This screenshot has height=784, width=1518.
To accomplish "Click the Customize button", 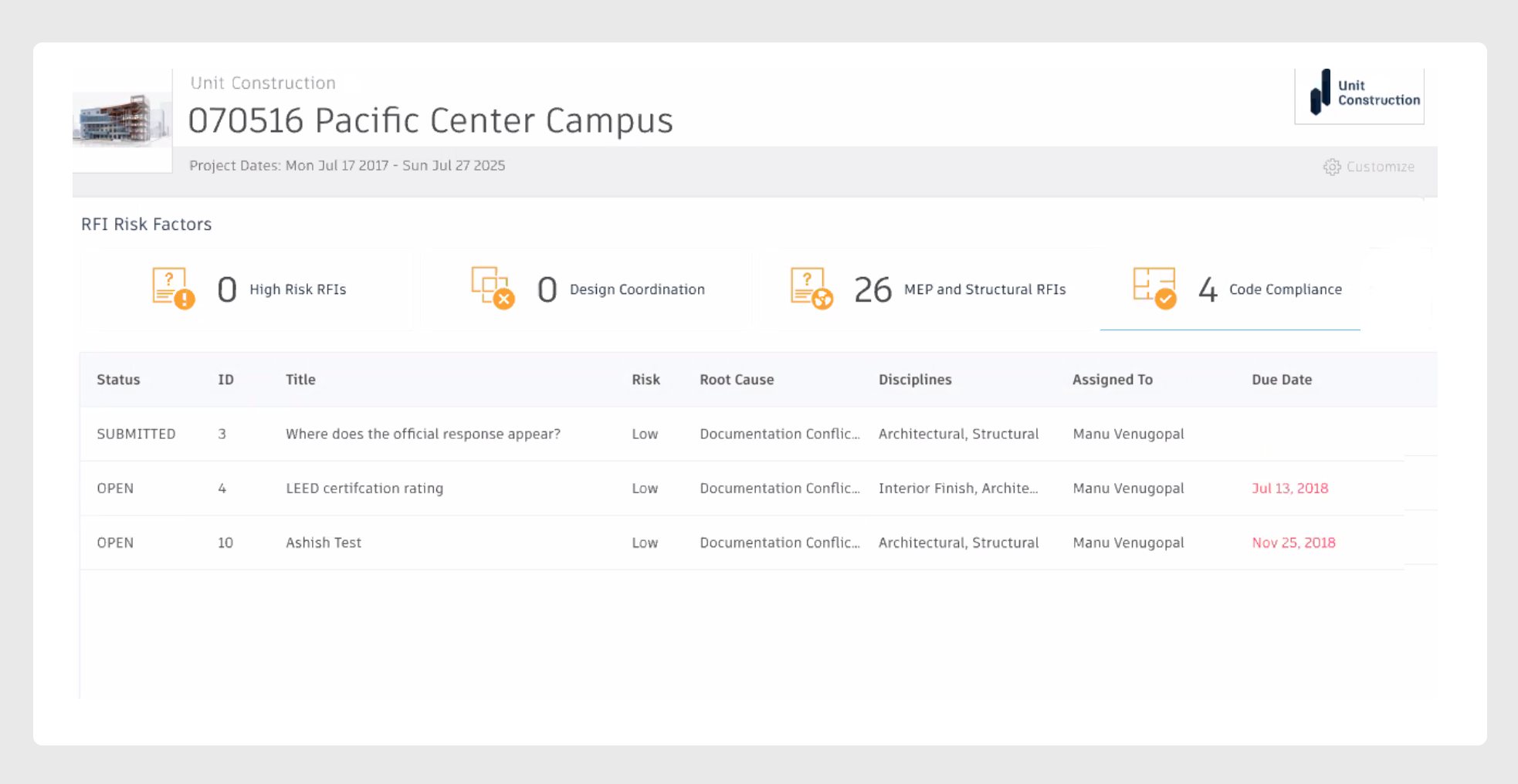I will click(1380, 167).
